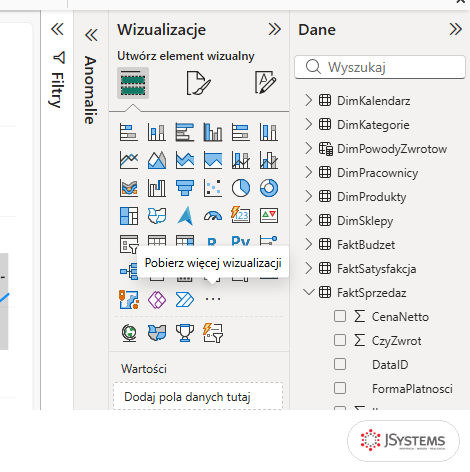Expand the FaktBudzet table
The height and width of the screenshot is (472, 470).
click(309, 244)
